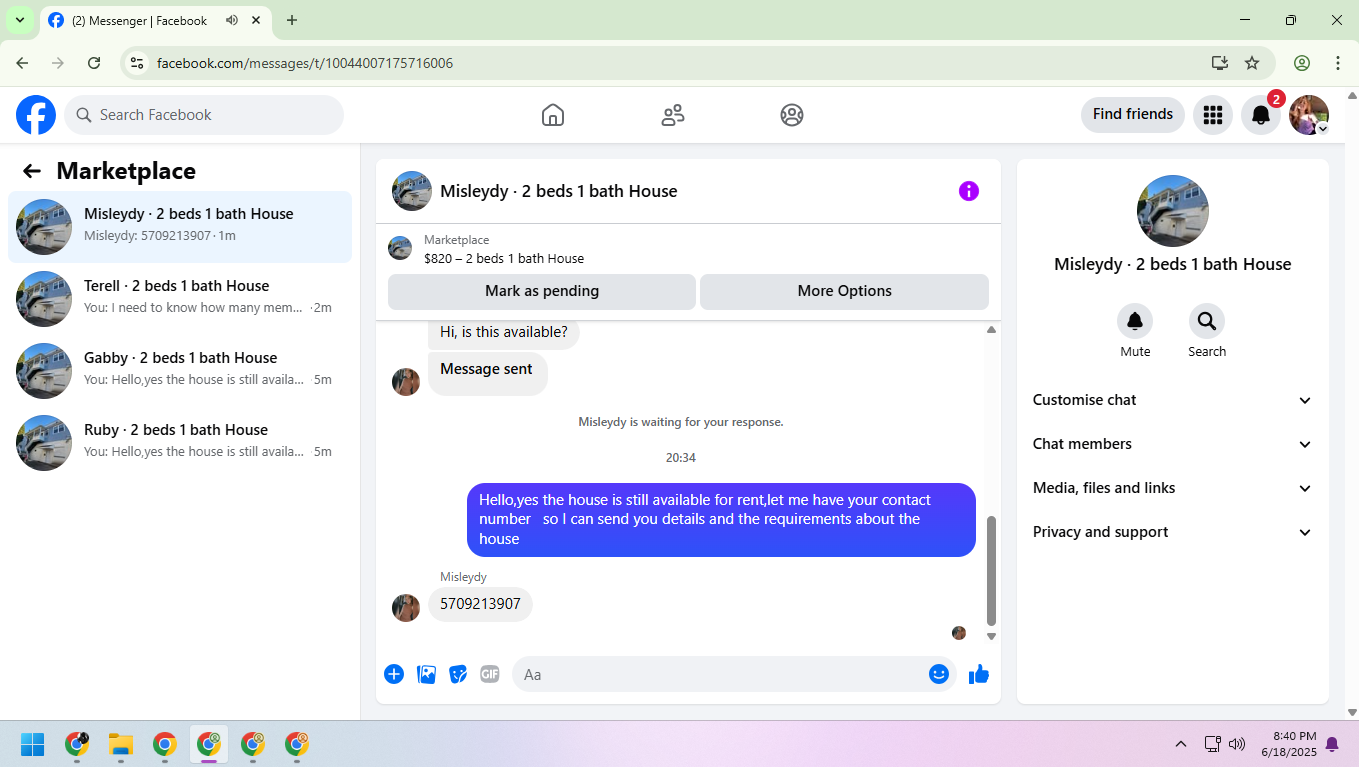Open conversation information purple icon
Image resolution: width=1359 pixels, height=767 pixels.
[x=969, y=191]
